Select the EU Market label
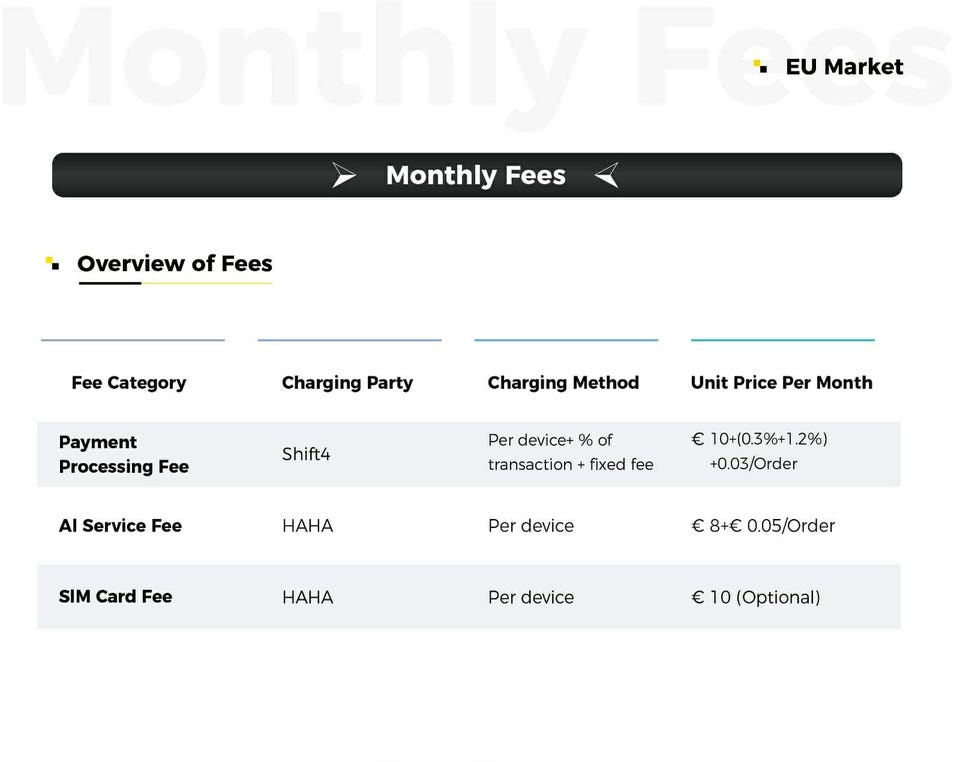The height and width of the screenshot is (762, 960). click(844, 67)
